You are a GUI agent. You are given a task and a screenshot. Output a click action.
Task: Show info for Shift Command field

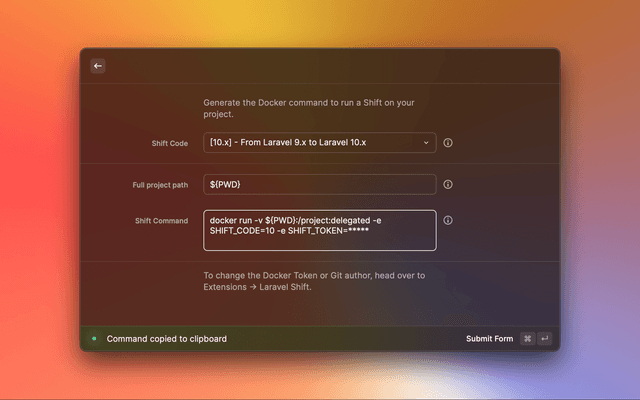[x=448, y=220]
